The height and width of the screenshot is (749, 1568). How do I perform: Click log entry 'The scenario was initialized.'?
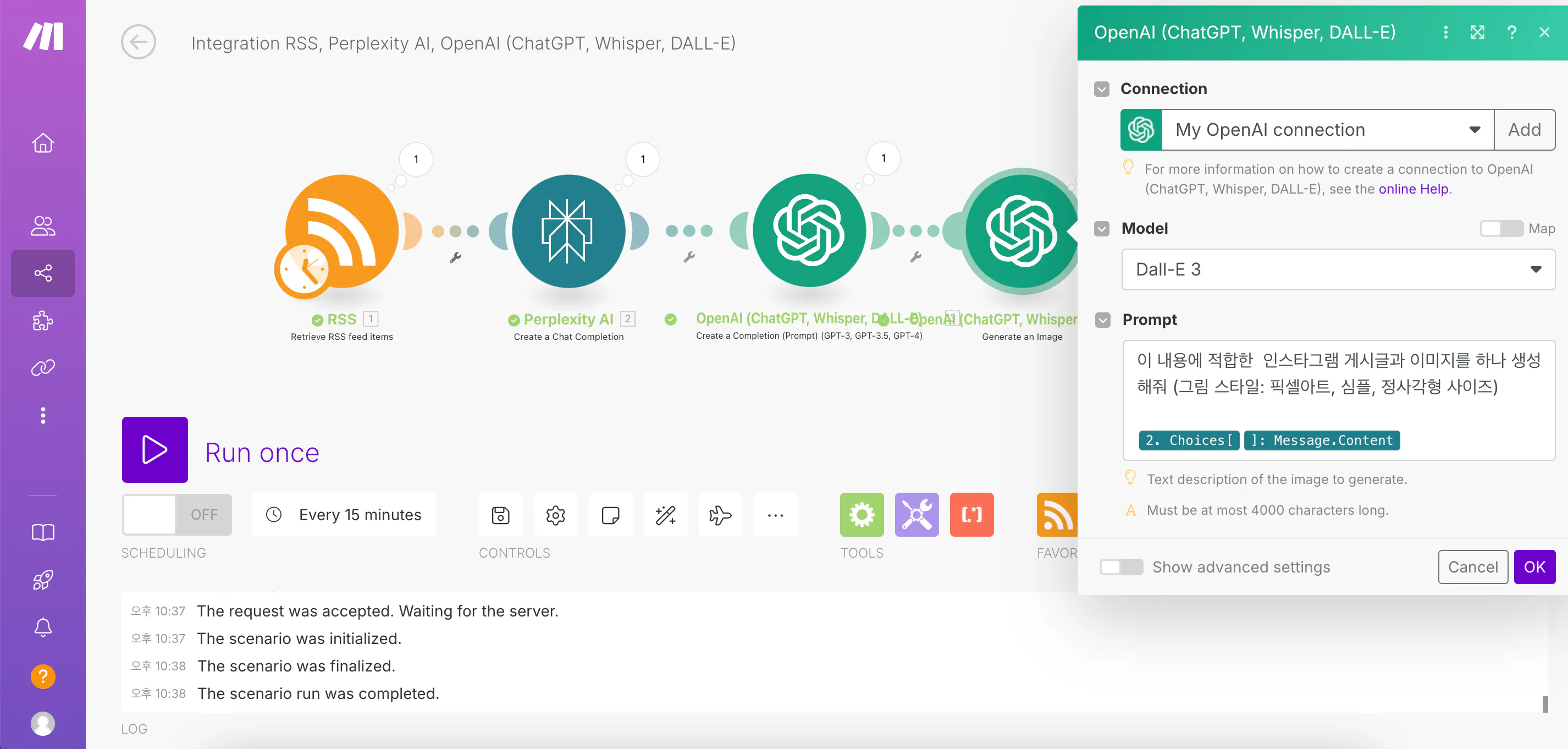tap(300, 638)
